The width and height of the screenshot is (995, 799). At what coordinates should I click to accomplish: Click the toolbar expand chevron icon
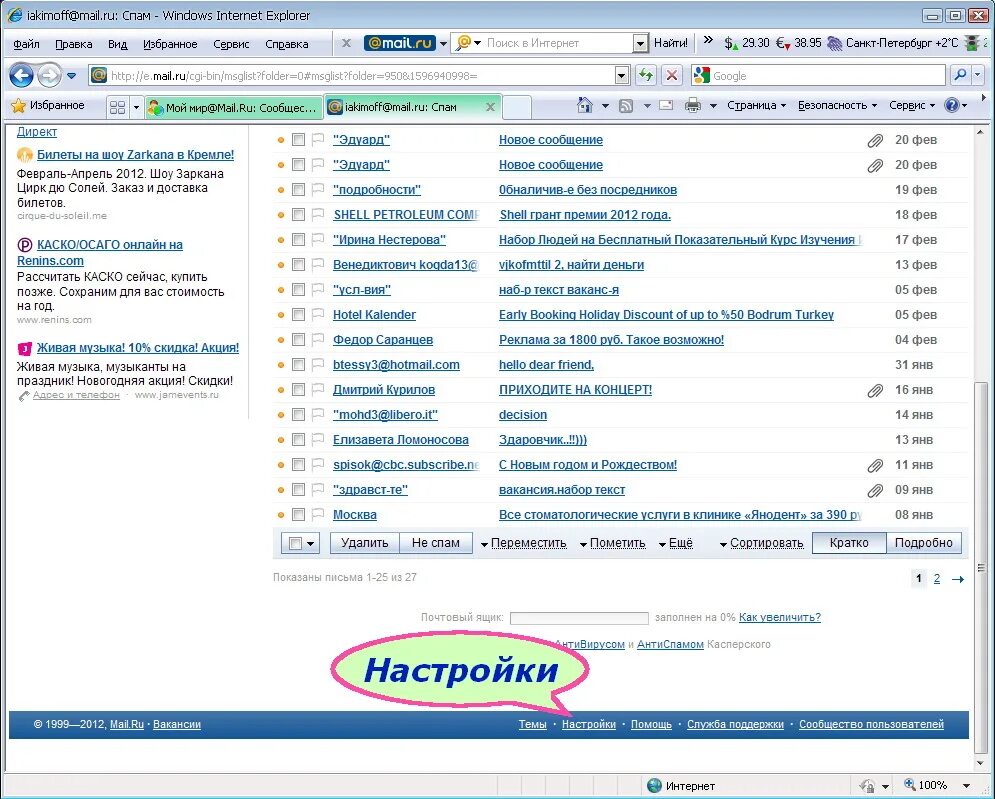708,41
